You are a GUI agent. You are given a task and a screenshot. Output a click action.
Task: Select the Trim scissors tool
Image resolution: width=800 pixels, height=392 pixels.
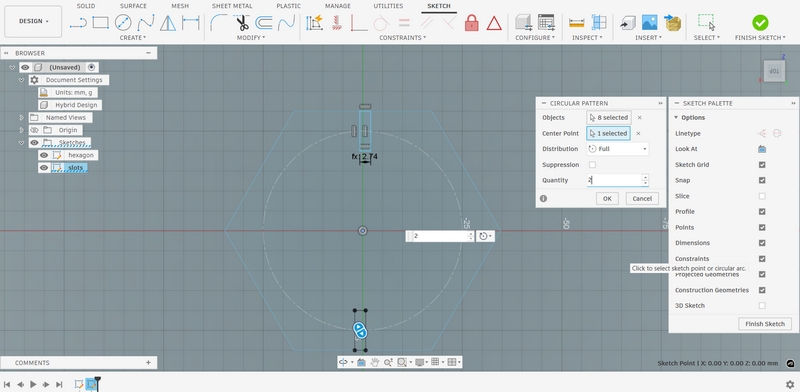(x=241, y=22)
